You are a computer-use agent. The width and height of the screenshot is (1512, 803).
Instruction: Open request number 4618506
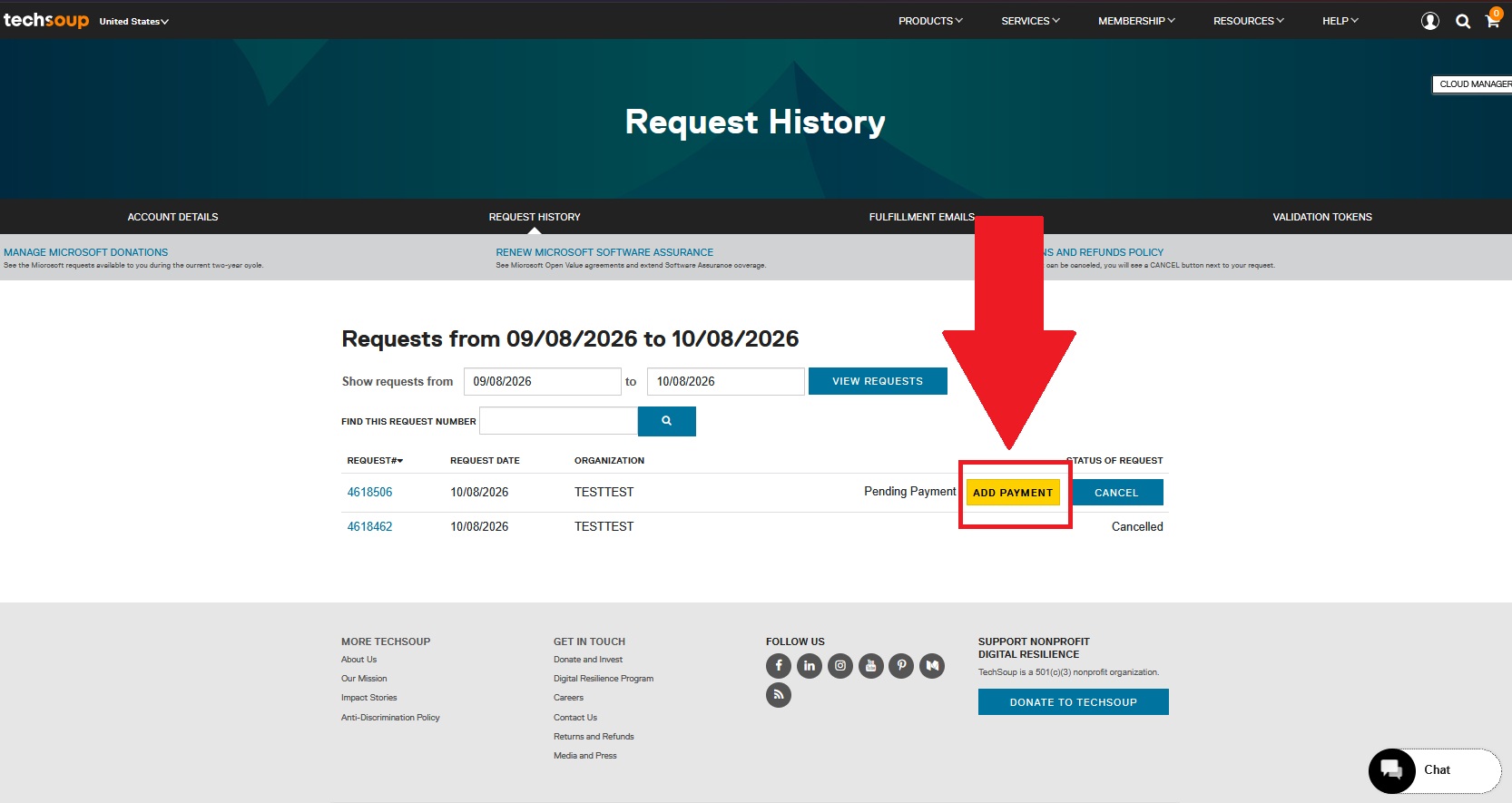[x=370, y=492]
